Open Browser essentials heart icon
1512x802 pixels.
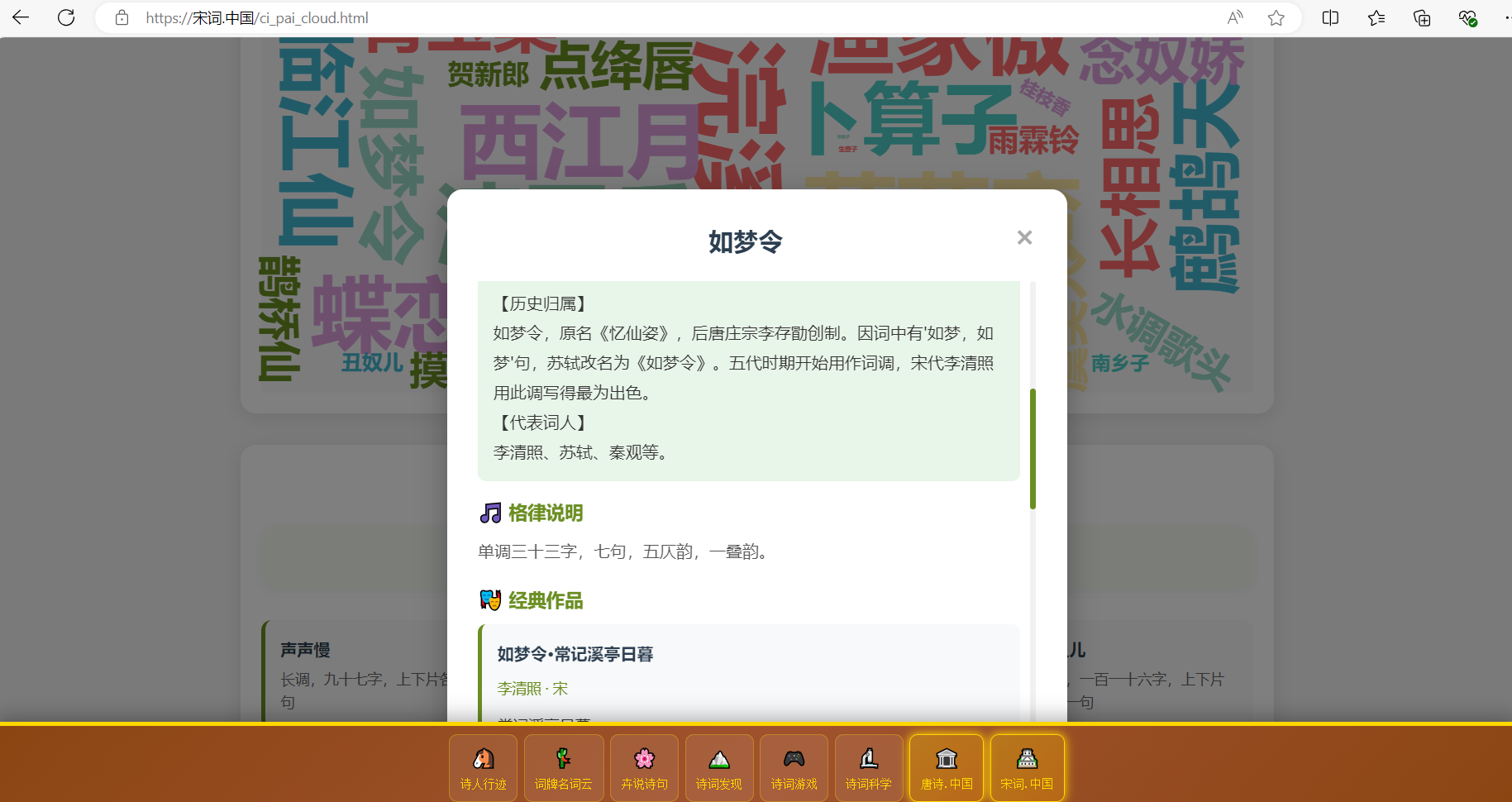pos(1467,17)
